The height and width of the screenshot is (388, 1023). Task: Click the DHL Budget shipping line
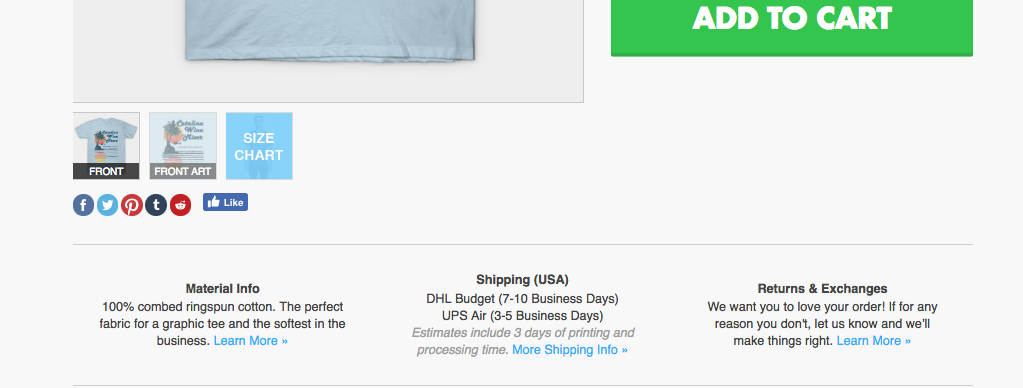(x=522, y=299)
